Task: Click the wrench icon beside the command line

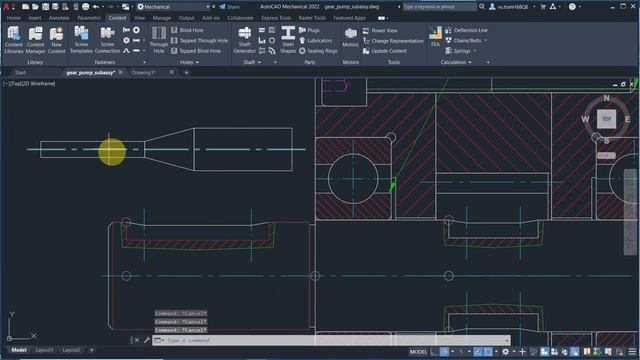Action: pos(147,340)
